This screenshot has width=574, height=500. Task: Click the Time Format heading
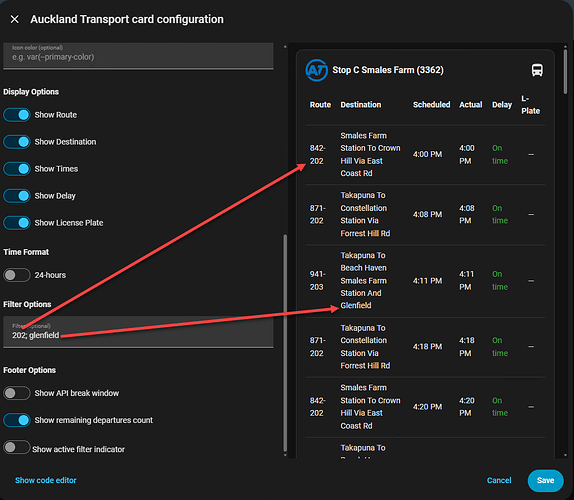[26, 252]
